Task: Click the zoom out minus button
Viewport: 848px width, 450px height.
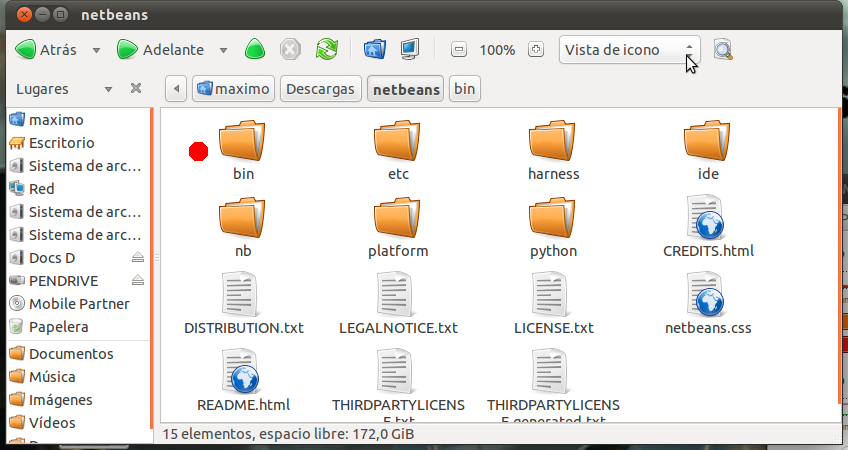Action: [459, 50]
